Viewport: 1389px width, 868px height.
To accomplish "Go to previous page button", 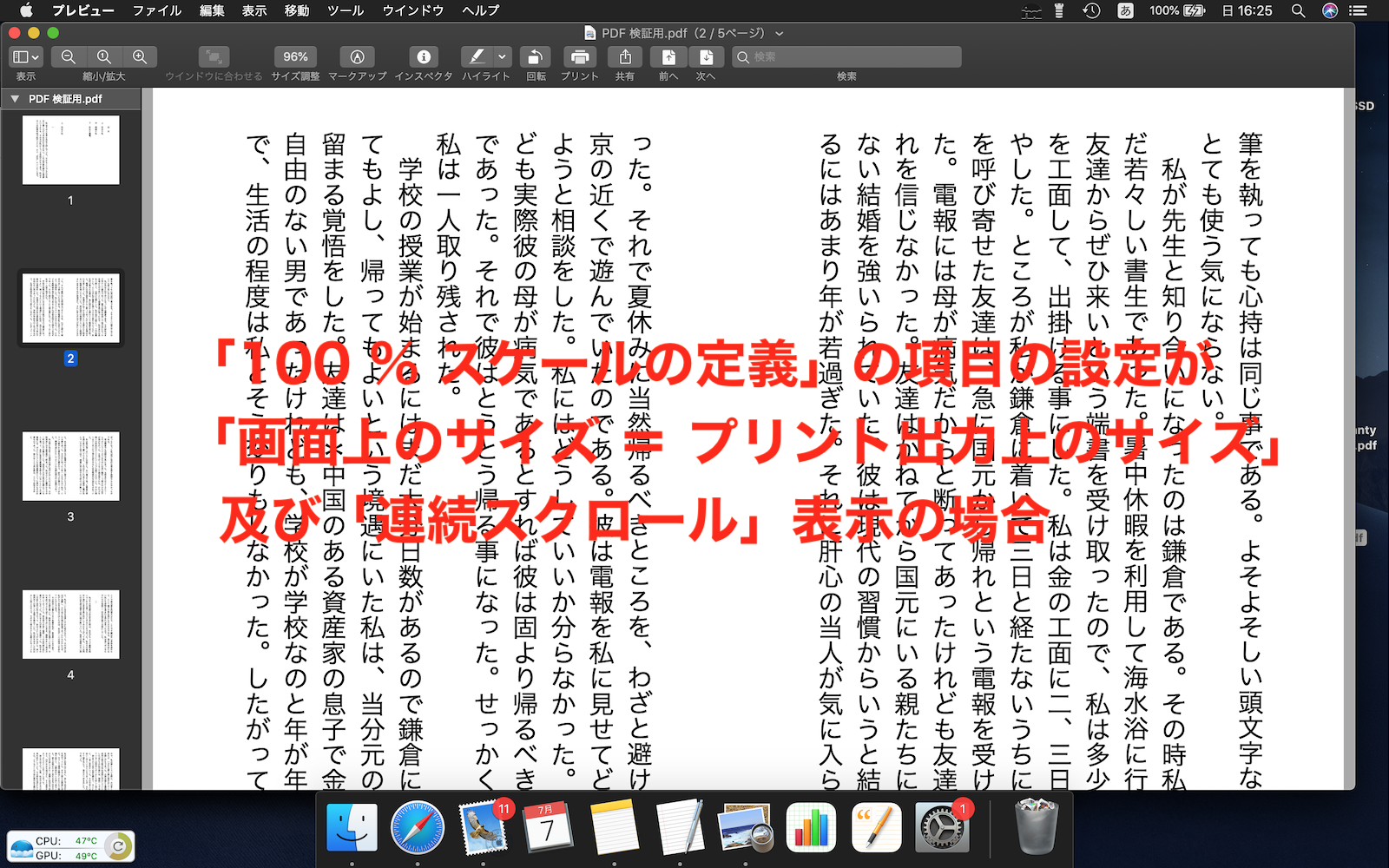I will pyautogui.click(x=668, y=57).
